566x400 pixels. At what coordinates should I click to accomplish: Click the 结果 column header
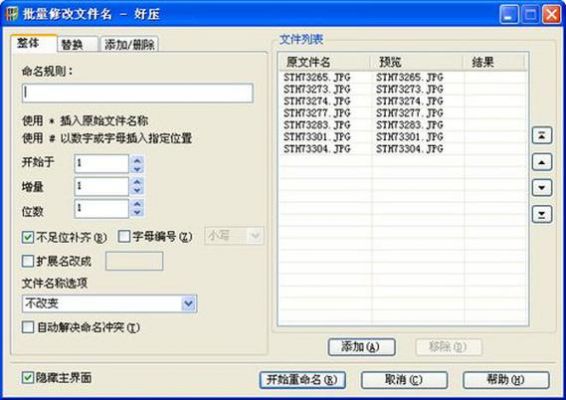pyautogui.click(x=494, y=62)
